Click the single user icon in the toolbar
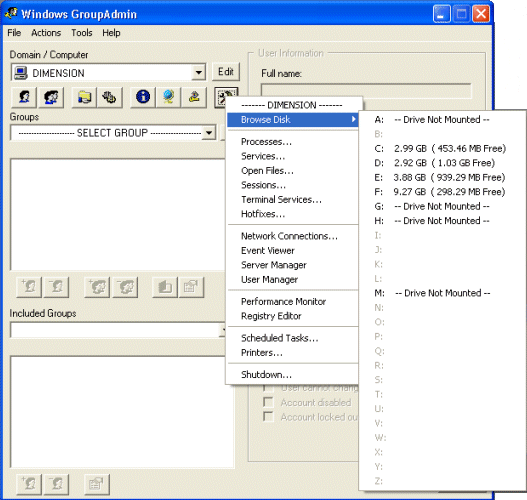 (24, 97)
